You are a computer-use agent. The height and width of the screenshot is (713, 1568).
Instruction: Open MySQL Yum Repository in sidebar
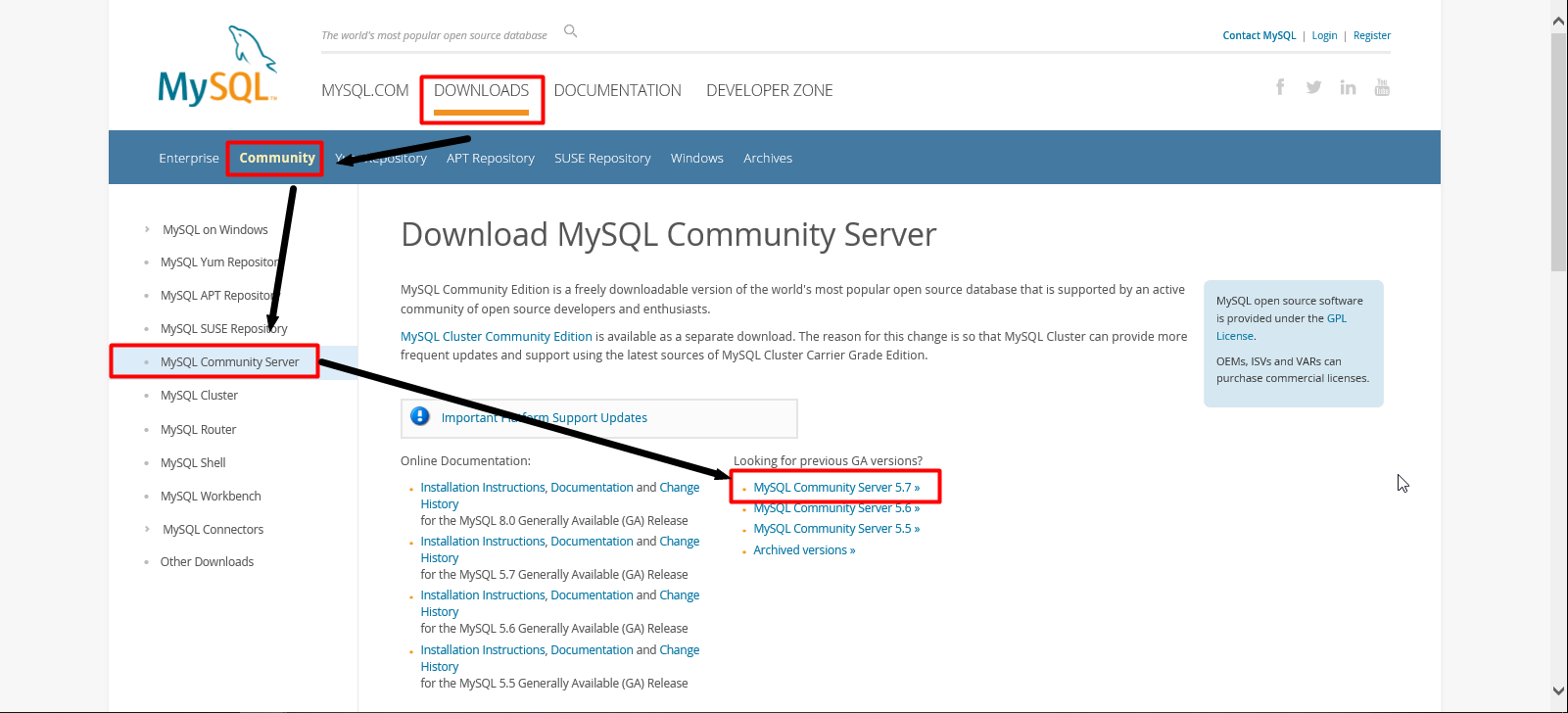click(221, 262)
